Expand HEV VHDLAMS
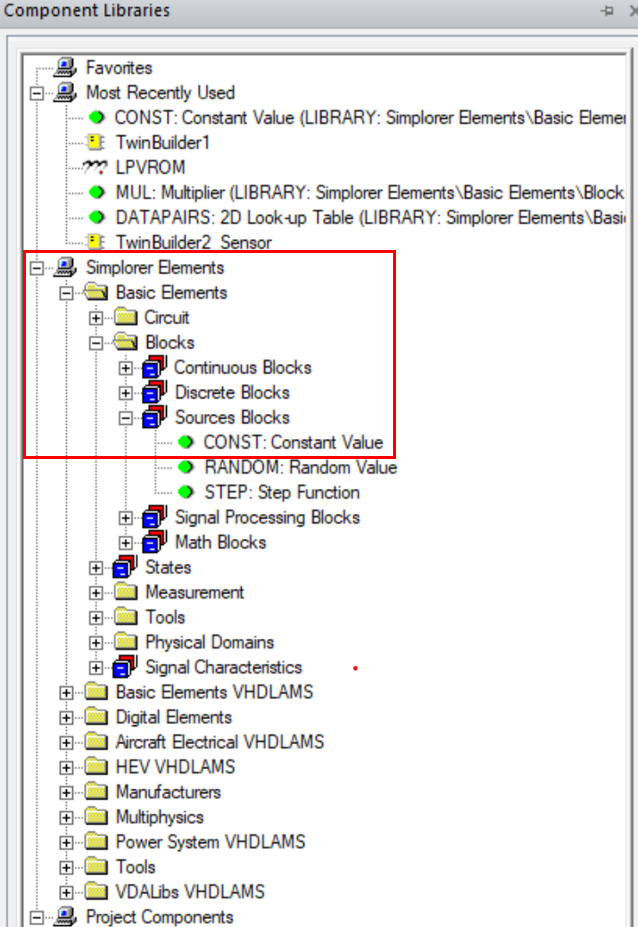This screenshot has height=927, width=638. 66,767
